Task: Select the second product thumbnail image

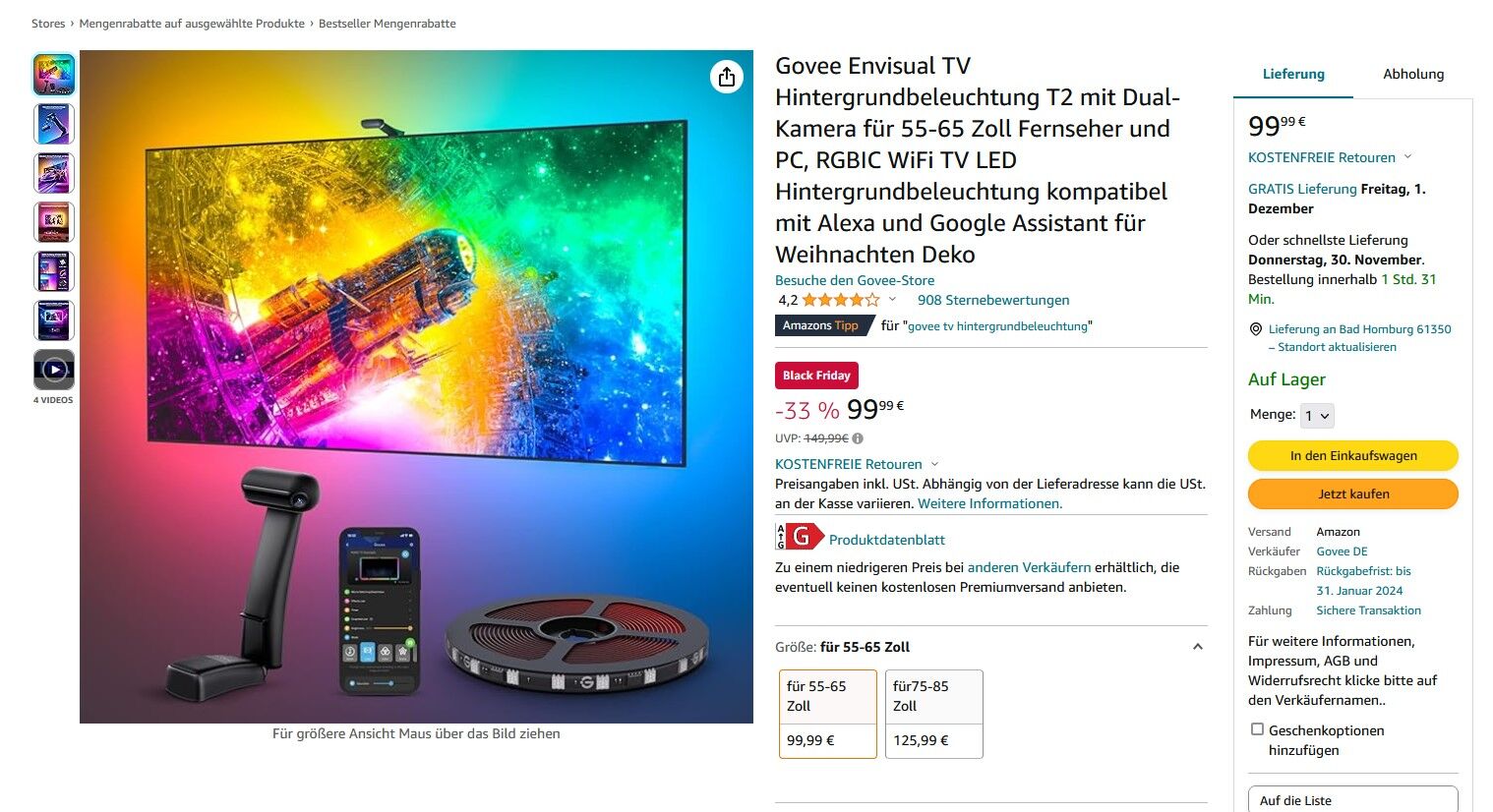Action: point(54,124)
